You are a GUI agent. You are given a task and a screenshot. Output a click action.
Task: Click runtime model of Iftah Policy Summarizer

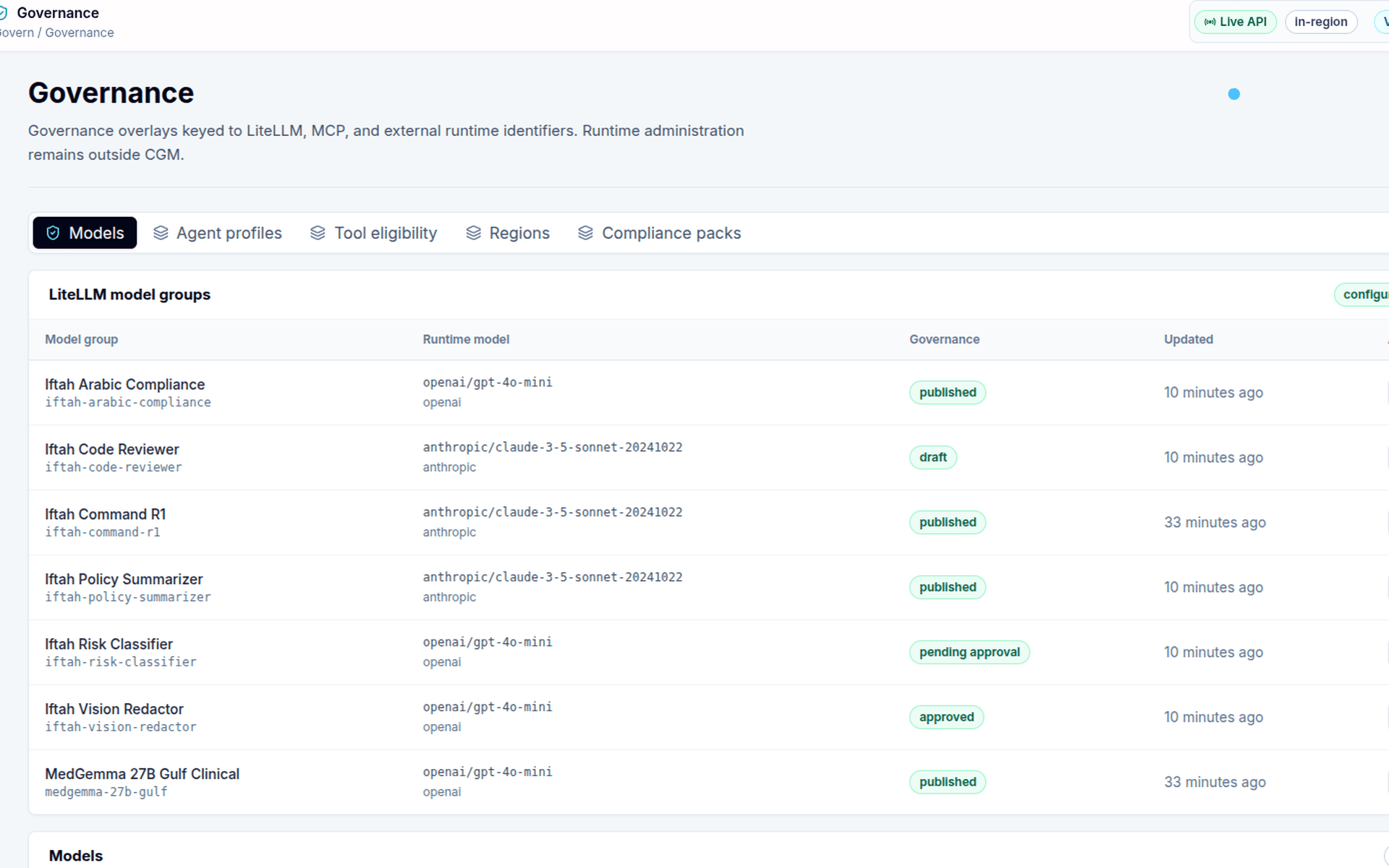[x=553, y=577]
